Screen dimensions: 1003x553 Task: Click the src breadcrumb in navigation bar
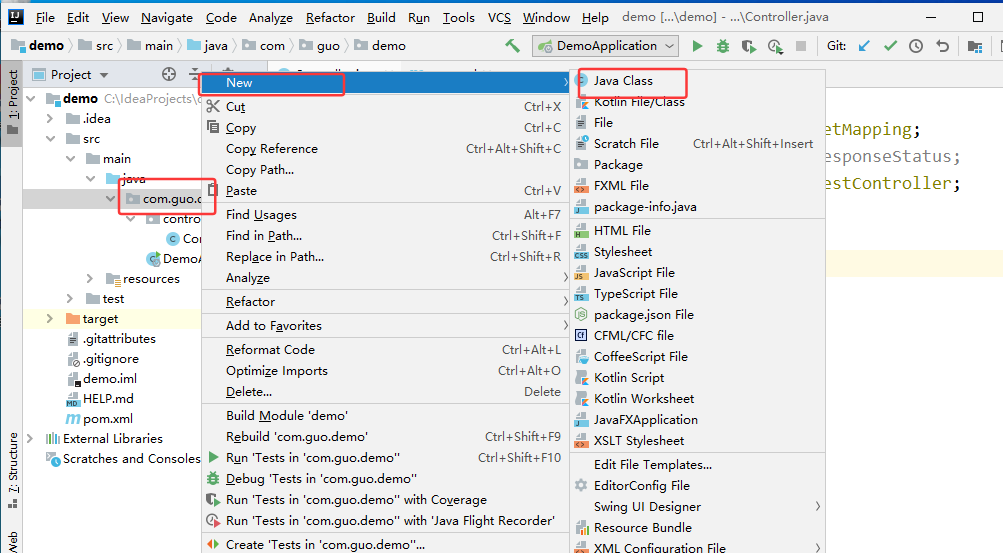(x=96, y=46)
